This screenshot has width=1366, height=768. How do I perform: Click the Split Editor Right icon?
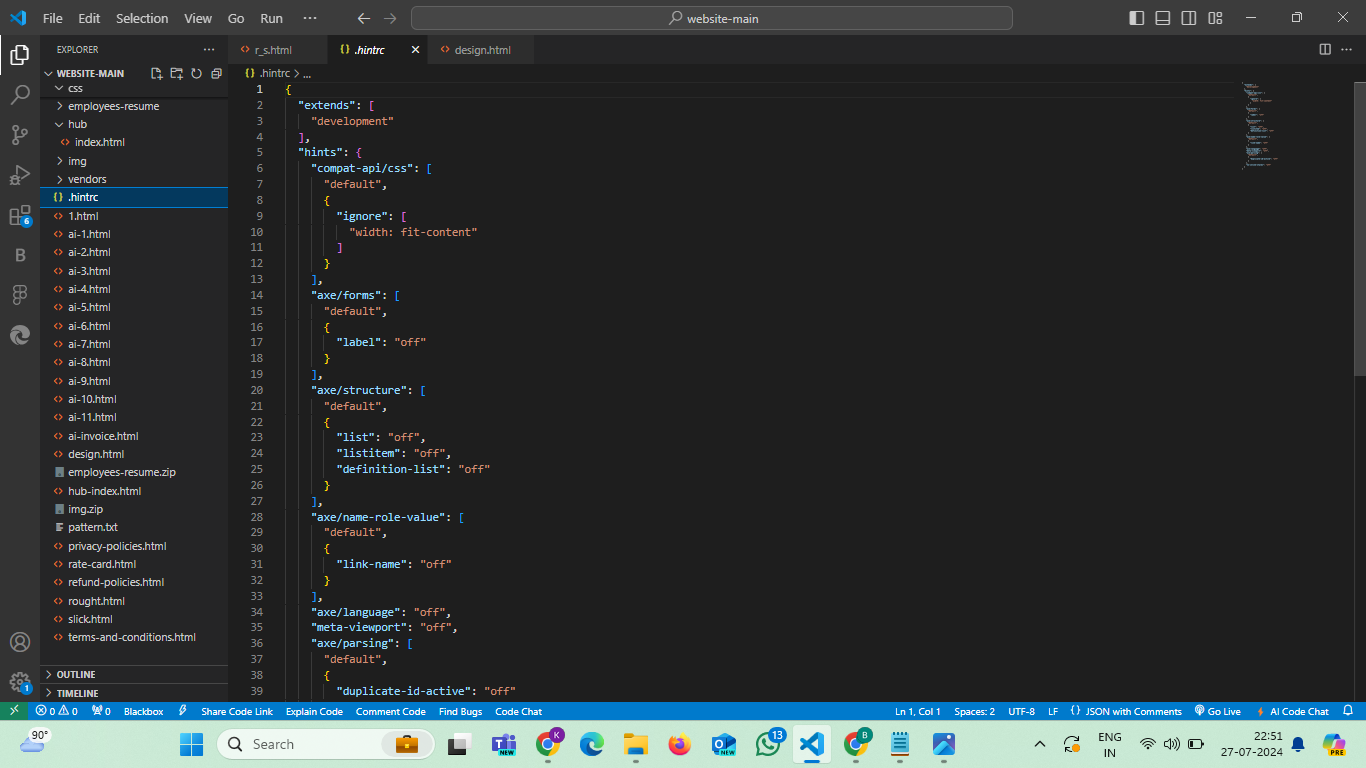click(x=1325, y=49)
